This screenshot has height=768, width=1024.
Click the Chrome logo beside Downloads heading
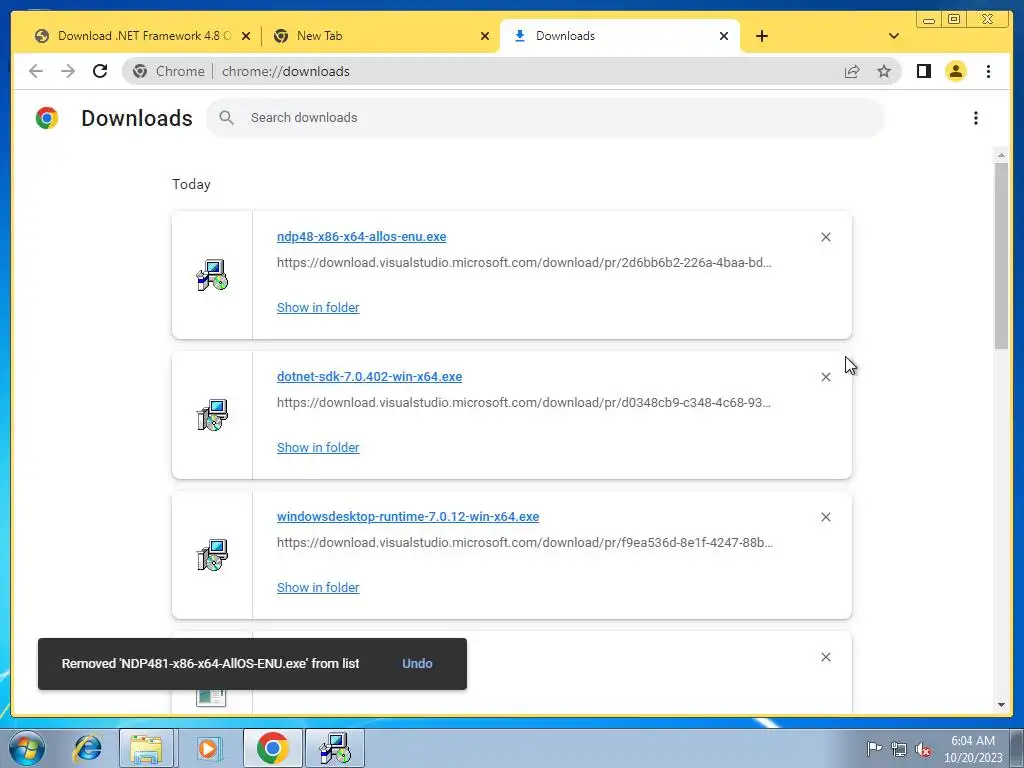[x=47, y=118]
